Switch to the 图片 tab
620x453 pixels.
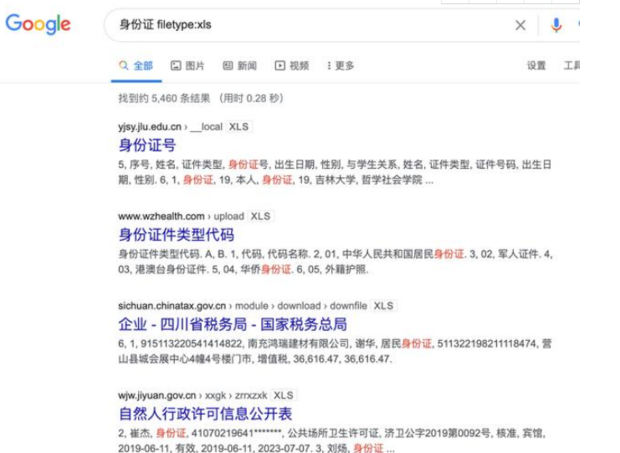(187, 66)
